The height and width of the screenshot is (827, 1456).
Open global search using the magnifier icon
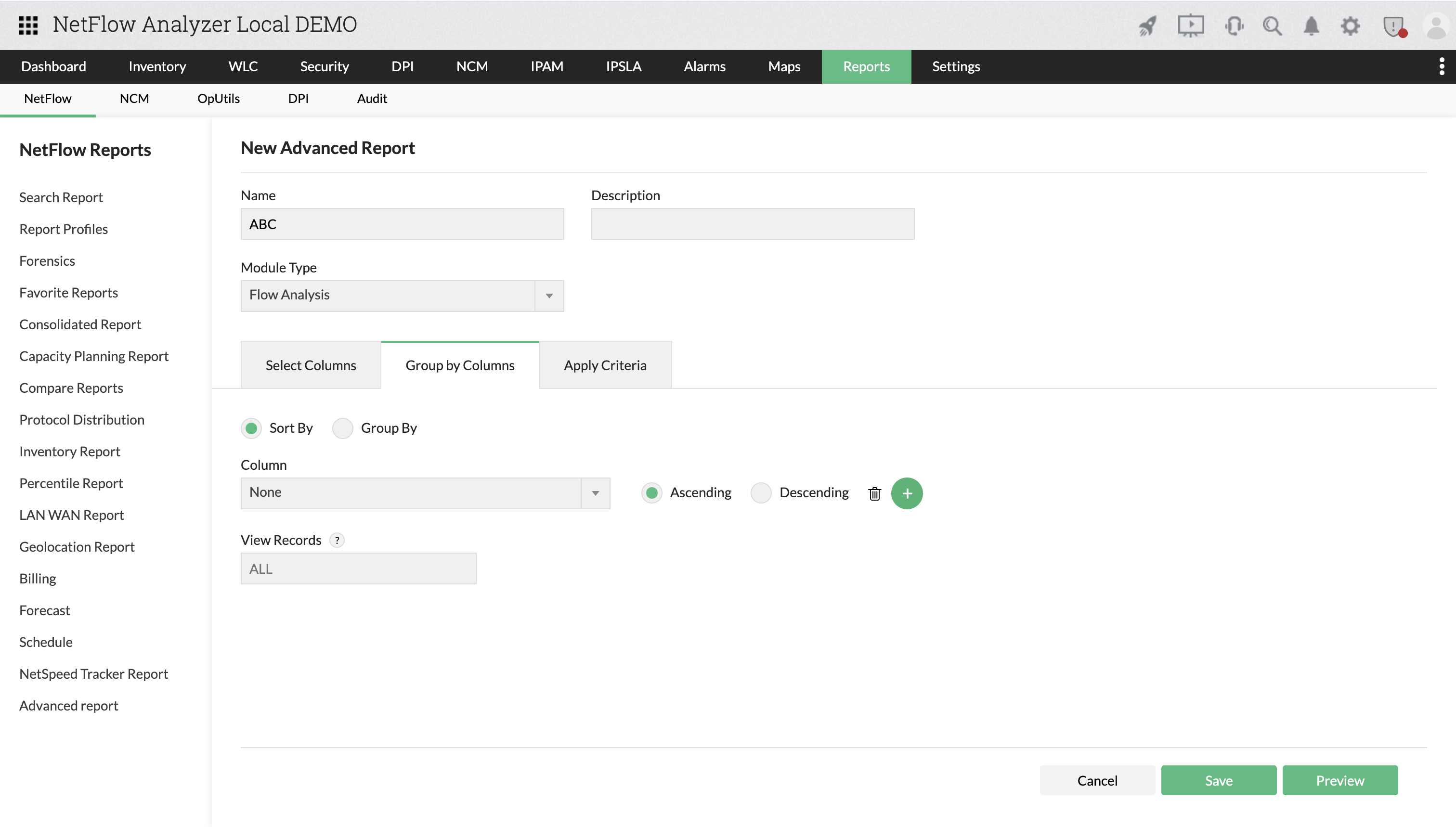(1273, 26)
